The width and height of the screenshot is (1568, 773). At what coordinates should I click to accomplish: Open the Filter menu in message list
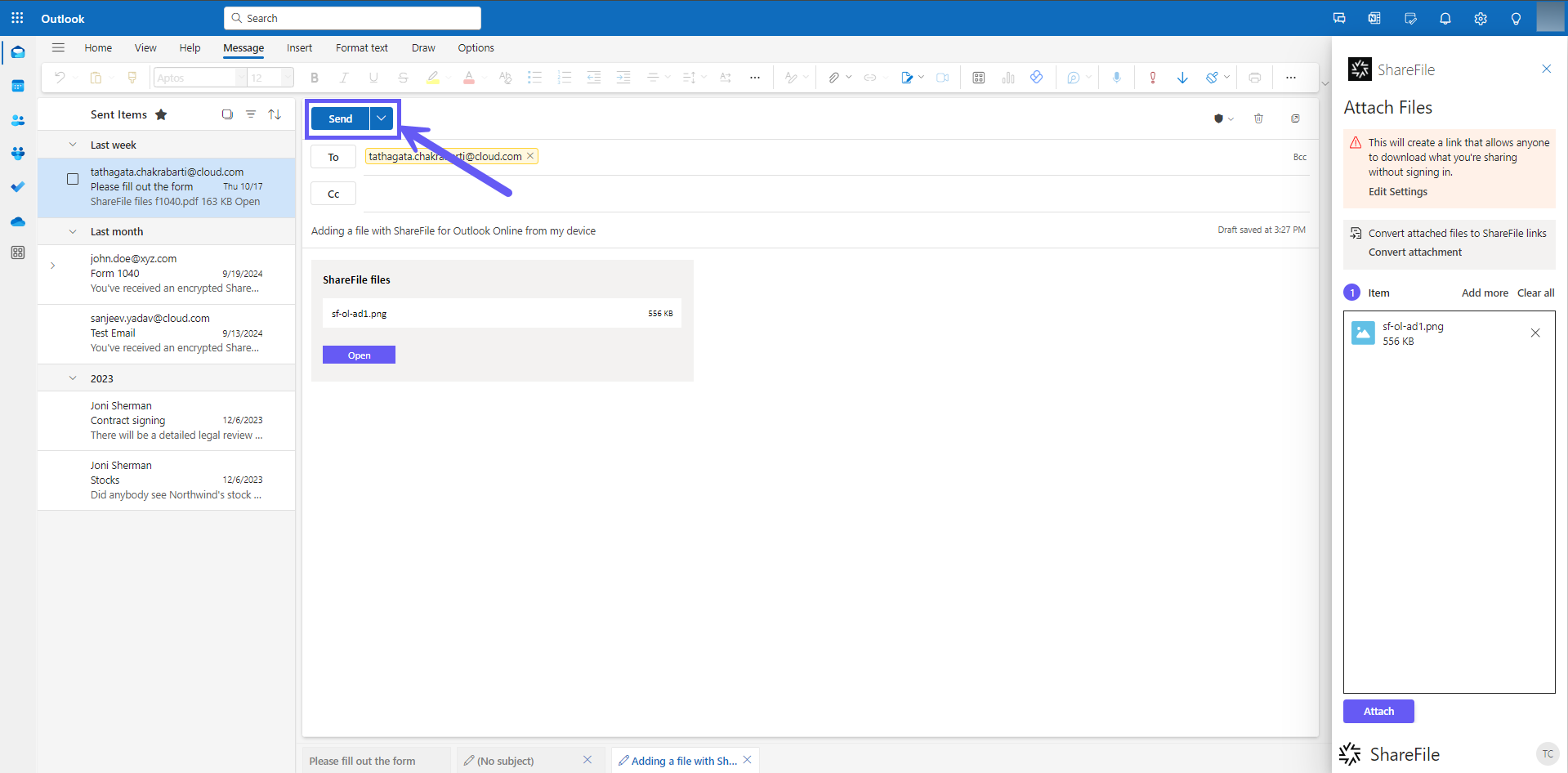[x=251, y=114]
